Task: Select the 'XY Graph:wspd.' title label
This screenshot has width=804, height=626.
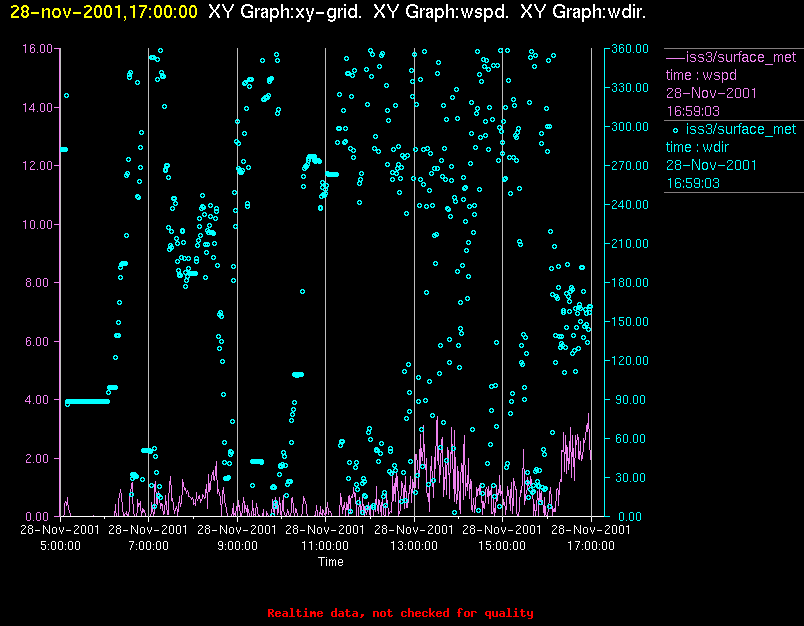Action: pyautogui.click(x=441, y=12)
